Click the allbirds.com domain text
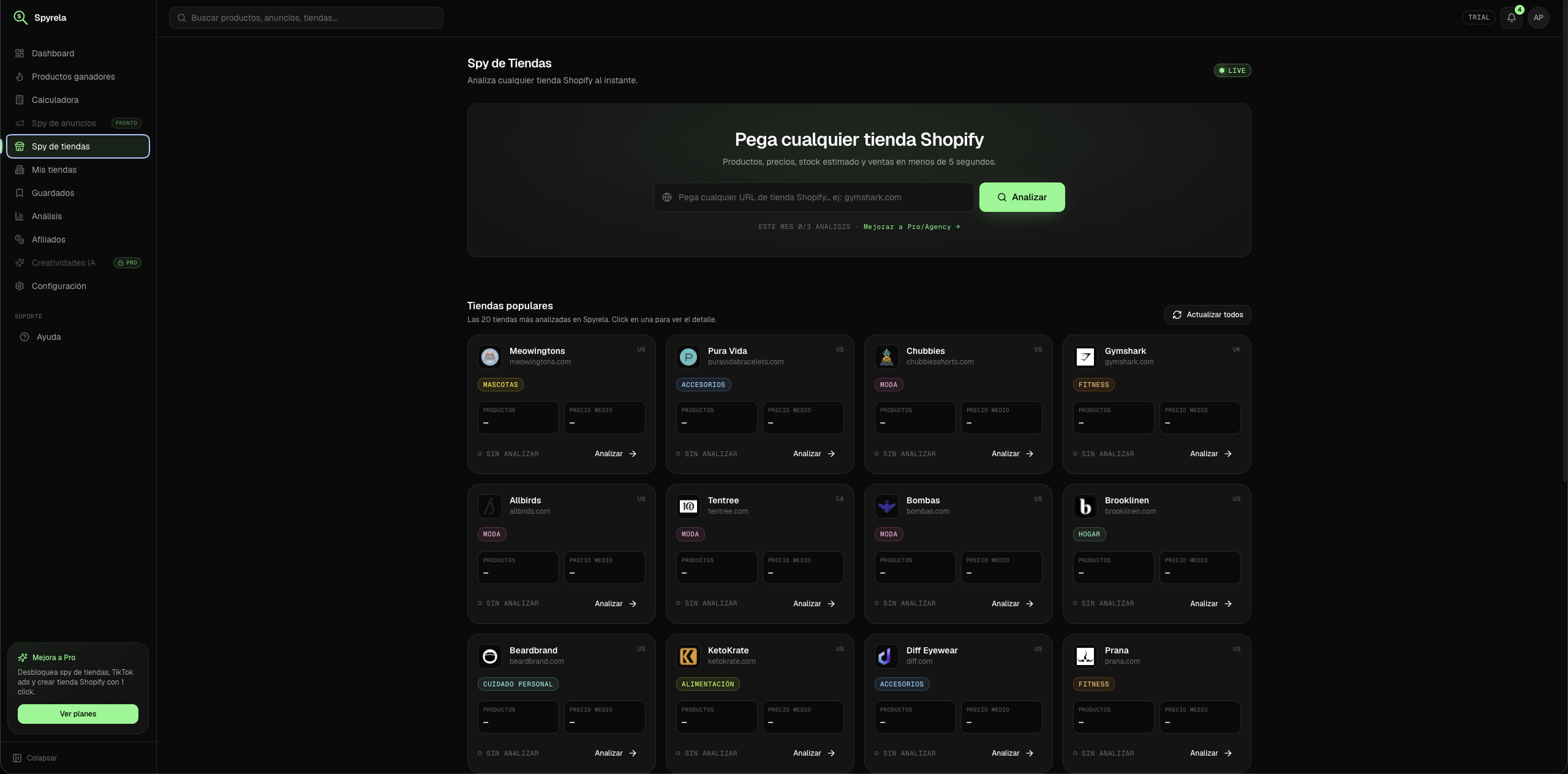 coord(529,511)
